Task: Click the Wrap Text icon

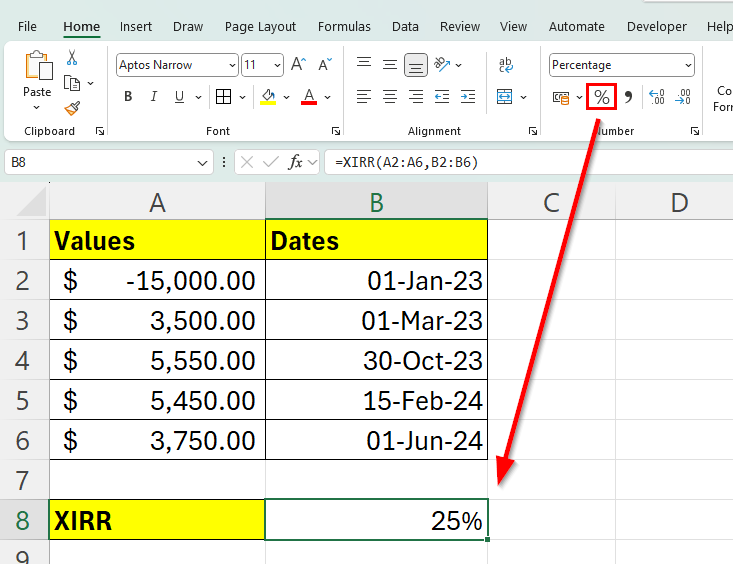Action: [x=506, y=65]
